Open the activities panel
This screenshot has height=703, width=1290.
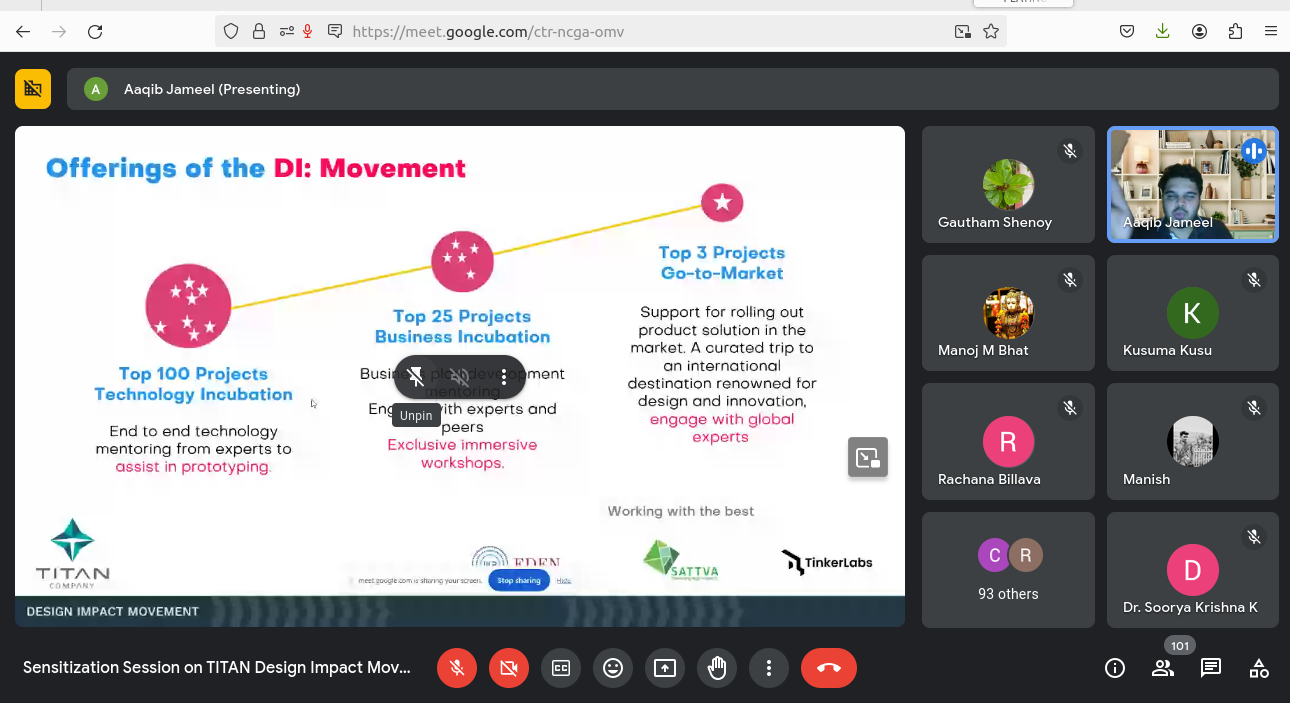pyautogui.click(x=1259, y=668)
